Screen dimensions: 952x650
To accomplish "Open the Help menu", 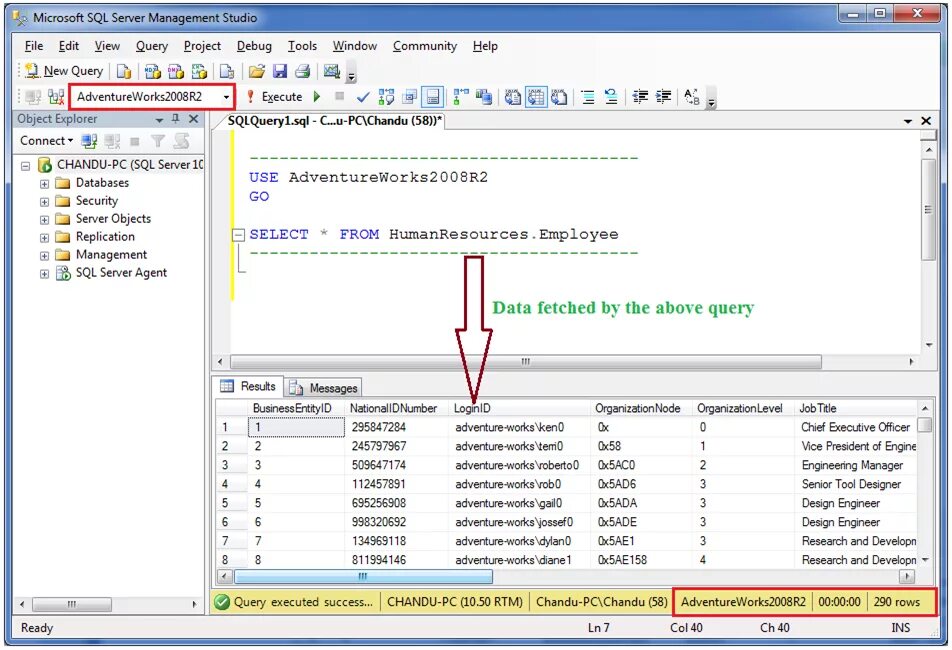I will 485,46.
